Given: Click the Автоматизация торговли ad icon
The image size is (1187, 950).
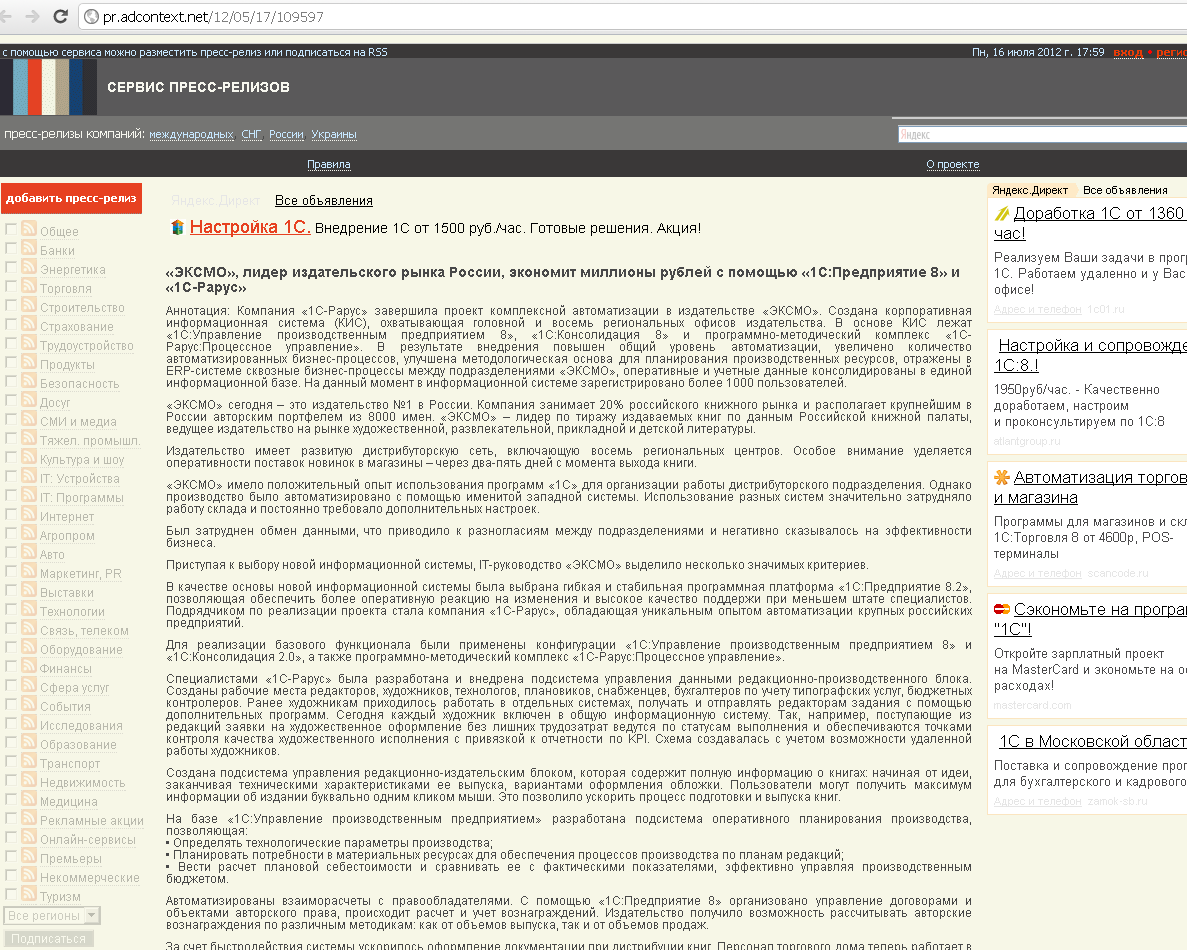Looking at the screenshot, I should point(1002,477).
